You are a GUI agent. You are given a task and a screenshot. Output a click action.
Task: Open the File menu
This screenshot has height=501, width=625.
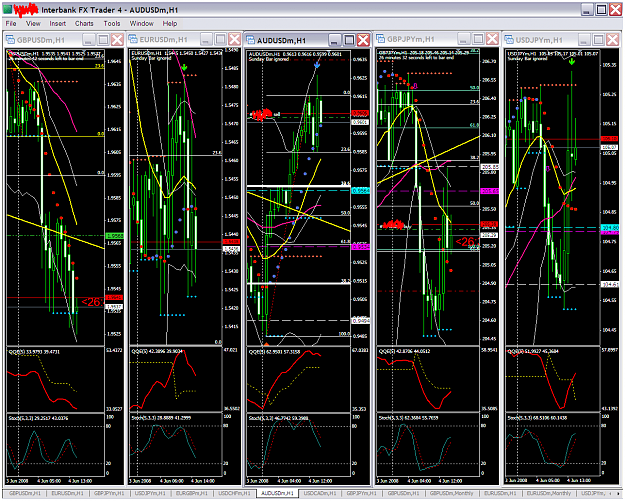point(11,24)
